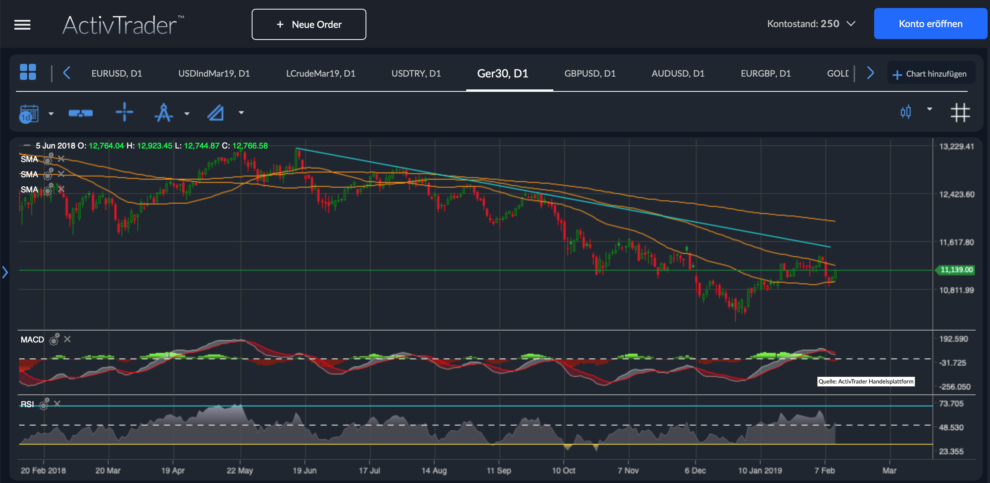Click the plus icon beside Chart hinzufügen
This screenshot has height=483, width=990.
(x=897, y=75)
